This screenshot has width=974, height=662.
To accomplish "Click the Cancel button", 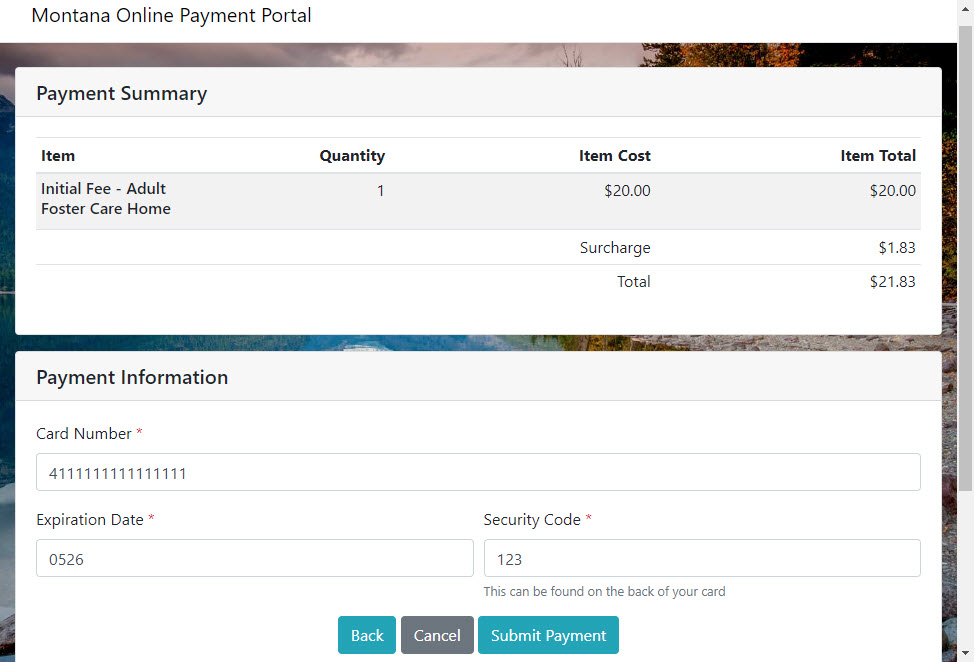I will point(437,635).
